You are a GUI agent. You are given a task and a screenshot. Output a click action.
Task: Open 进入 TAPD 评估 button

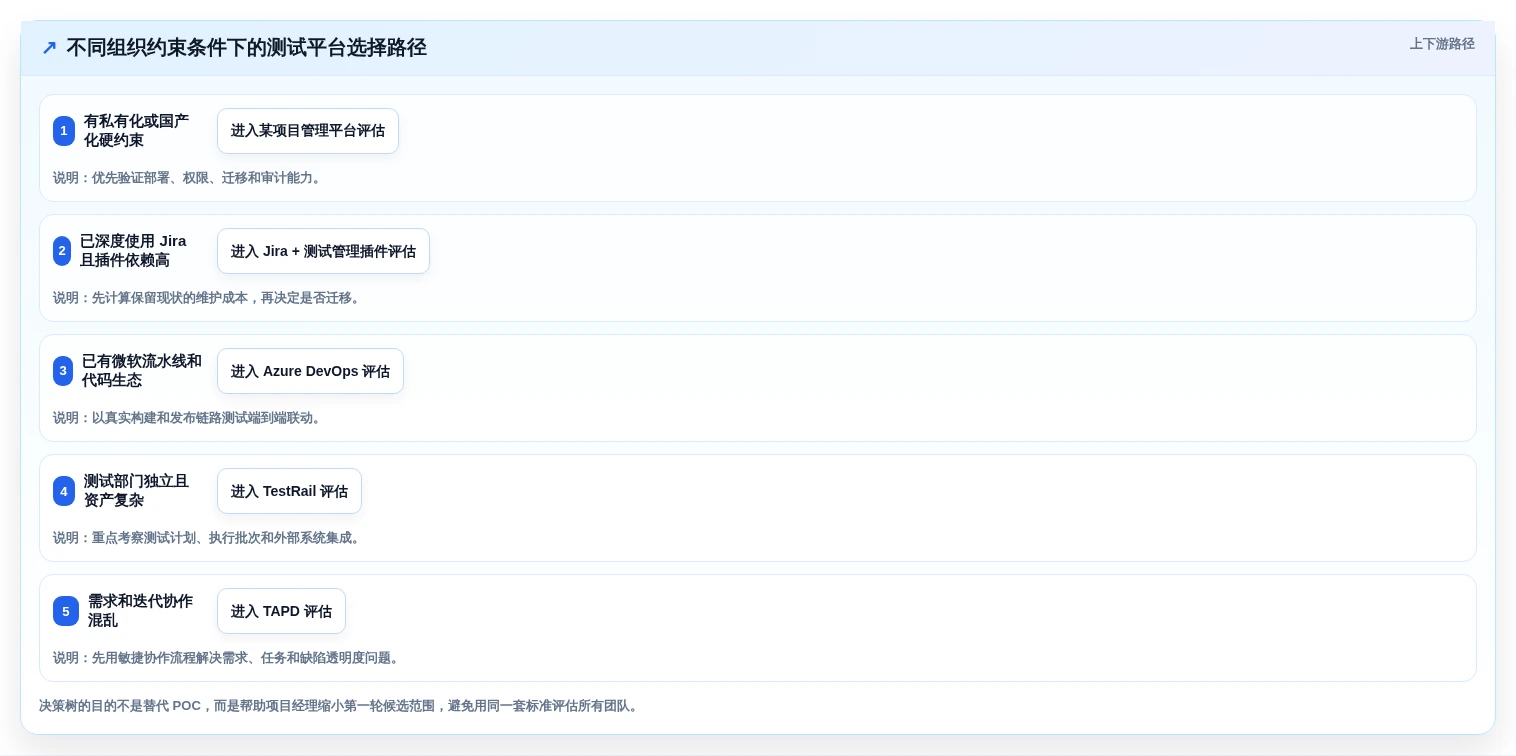coord(281,611)
